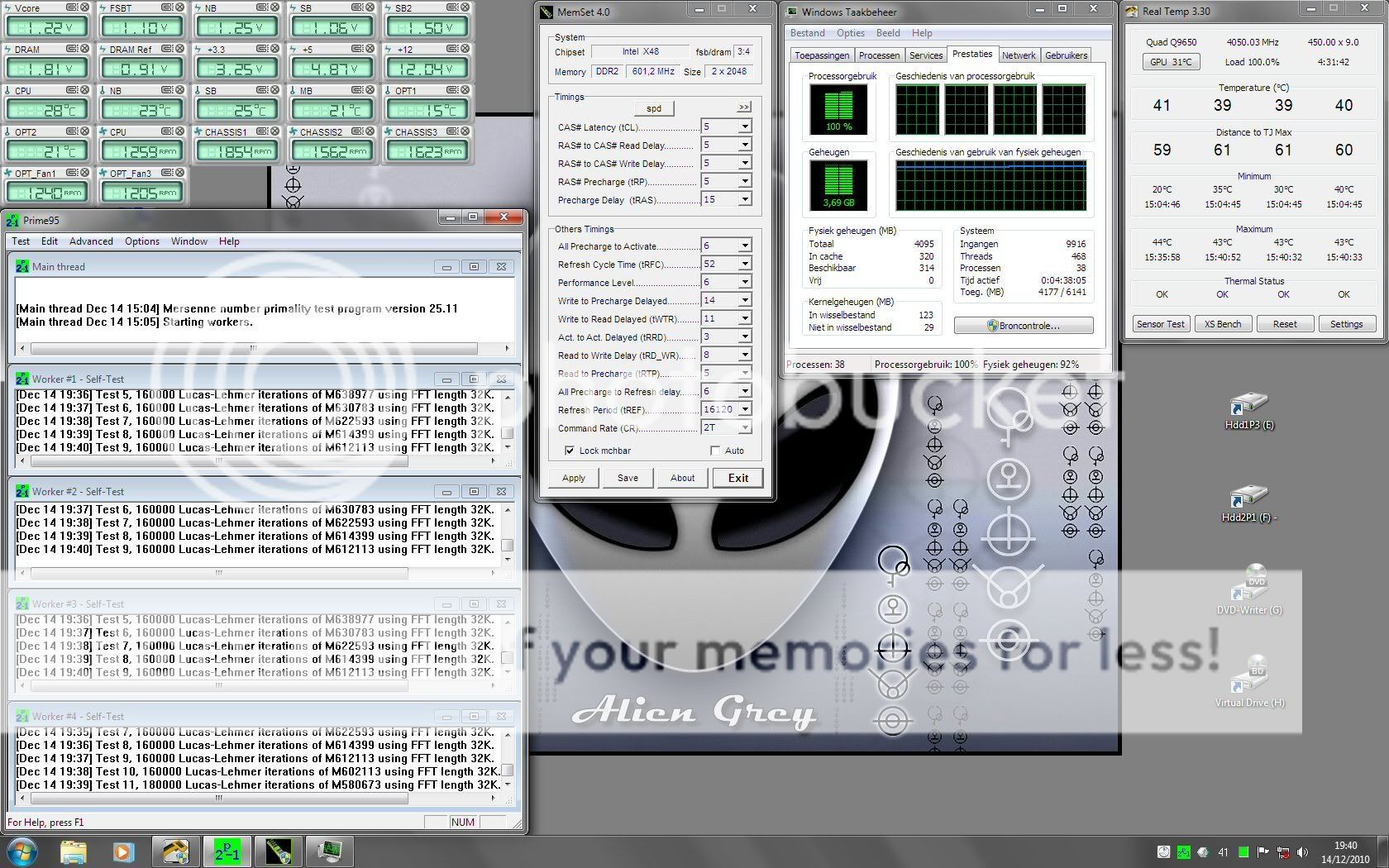Switch to the Netwerk tab in Taakbeheer
1389x868 pixels.
[x=1019, y=55]
